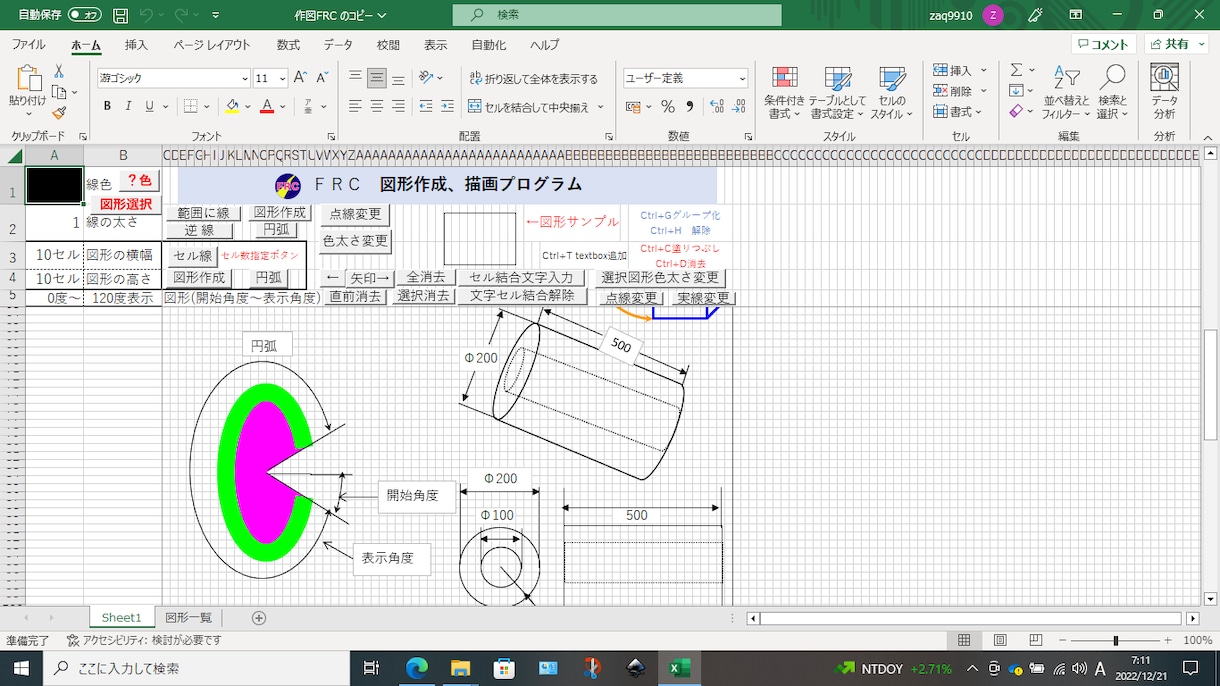Left-align the cell text
The height and width of the screenshot is (686, 1220).
pyautogui.click(x=355, y=106)
